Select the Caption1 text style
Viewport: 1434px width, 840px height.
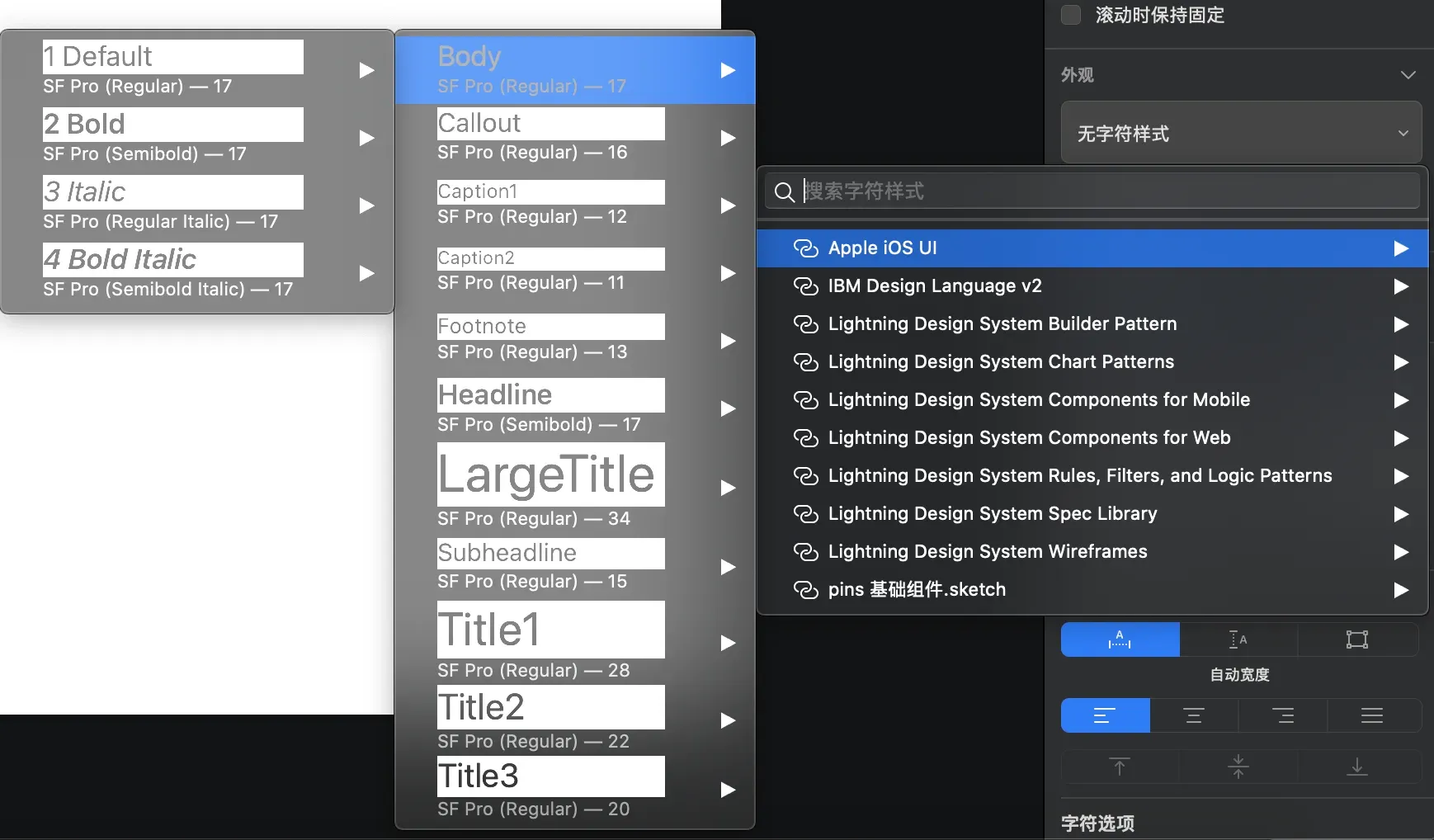[x=575, y=205]
